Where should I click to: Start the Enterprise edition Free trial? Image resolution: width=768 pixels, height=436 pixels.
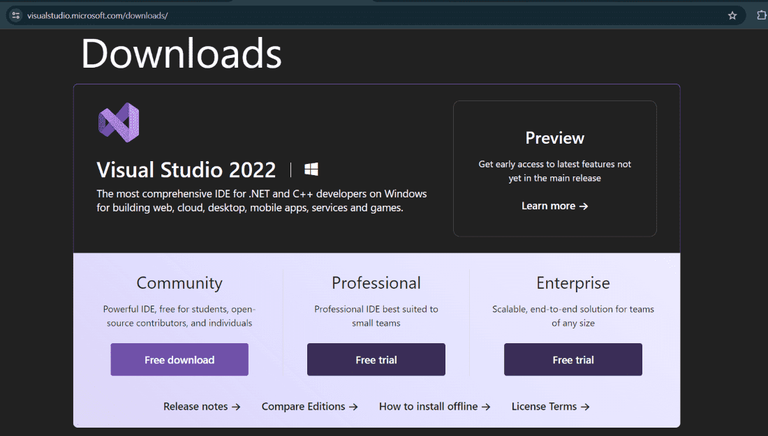[573, 360]
